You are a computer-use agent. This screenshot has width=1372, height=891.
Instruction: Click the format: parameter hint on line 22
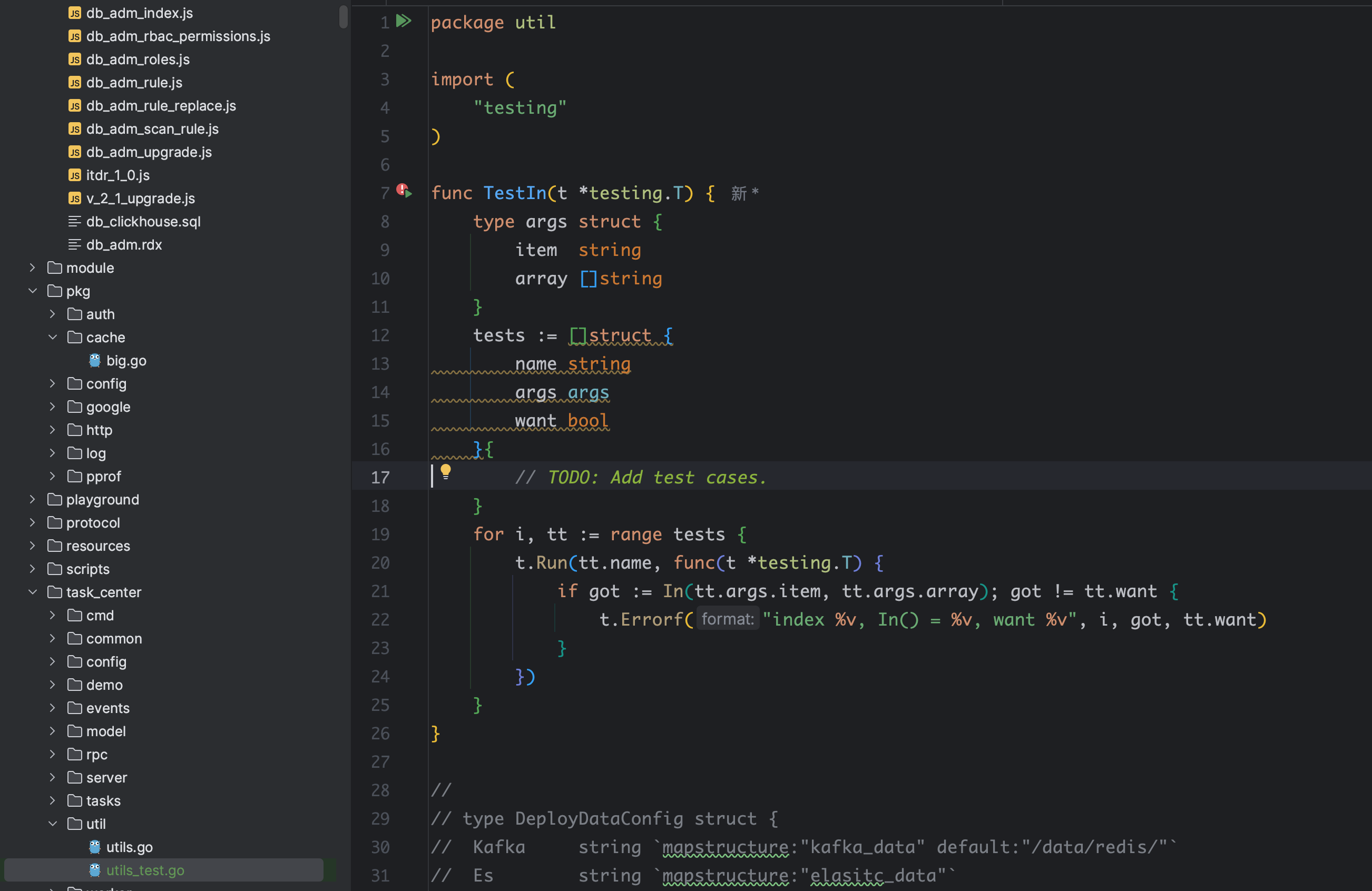(728, 619)
